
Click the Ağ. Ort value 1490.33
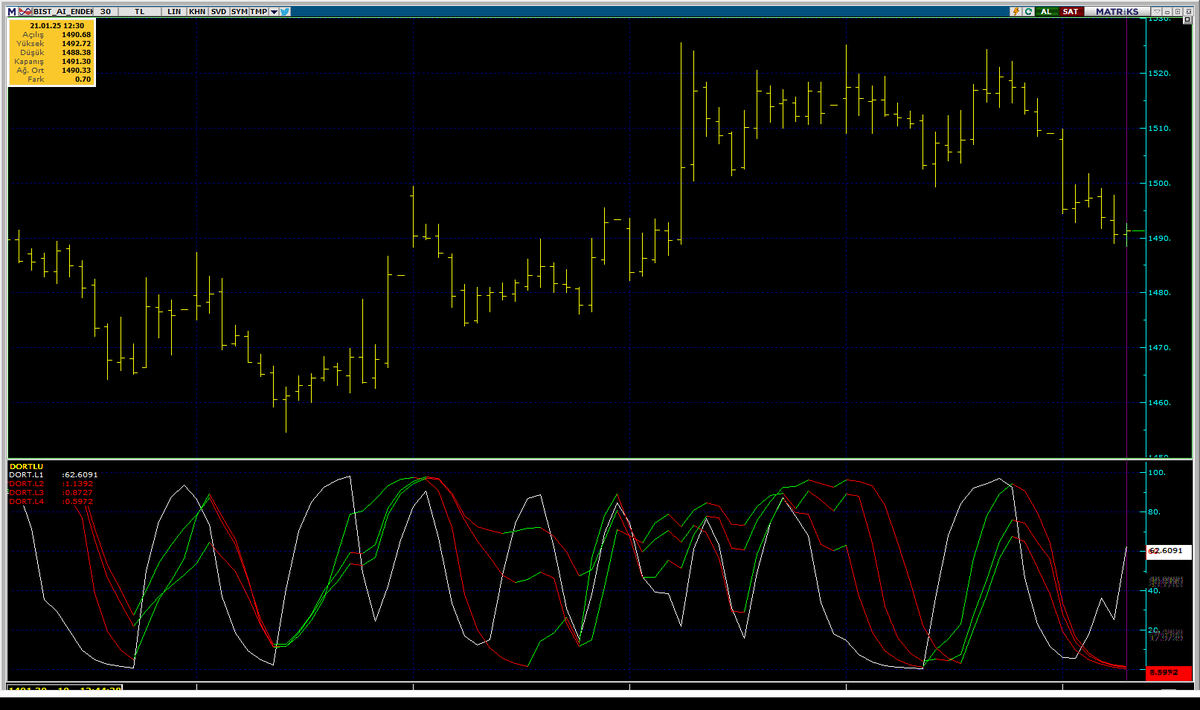[x=76, y=70]
